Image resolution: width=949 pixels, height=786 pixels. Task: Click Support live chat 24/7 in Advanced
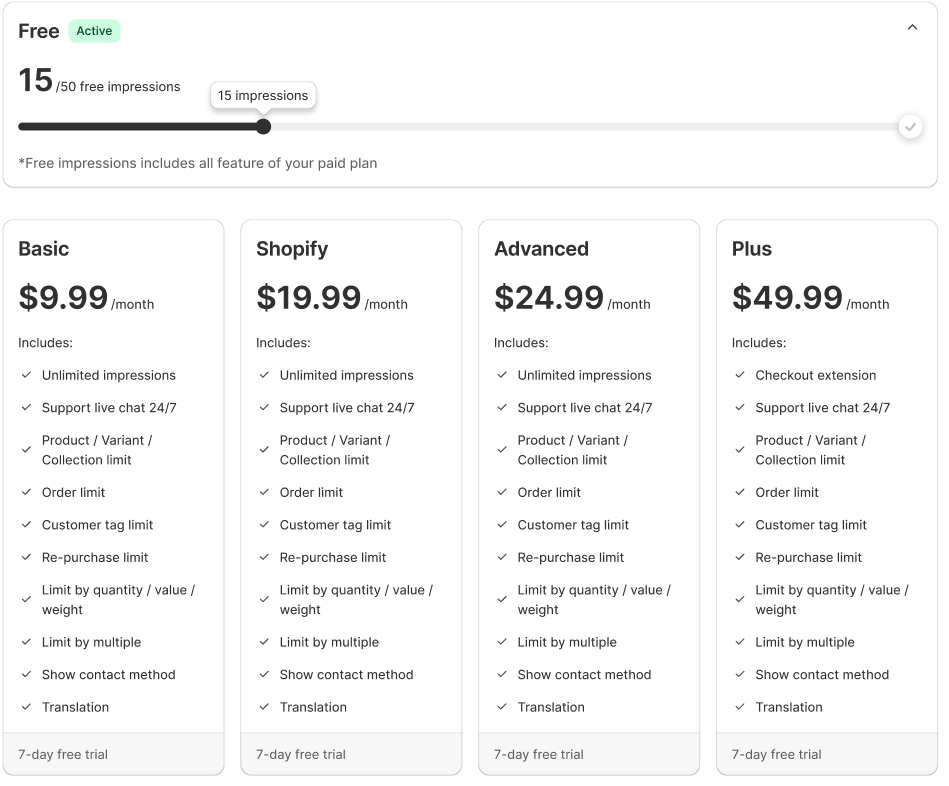[585, 408]
